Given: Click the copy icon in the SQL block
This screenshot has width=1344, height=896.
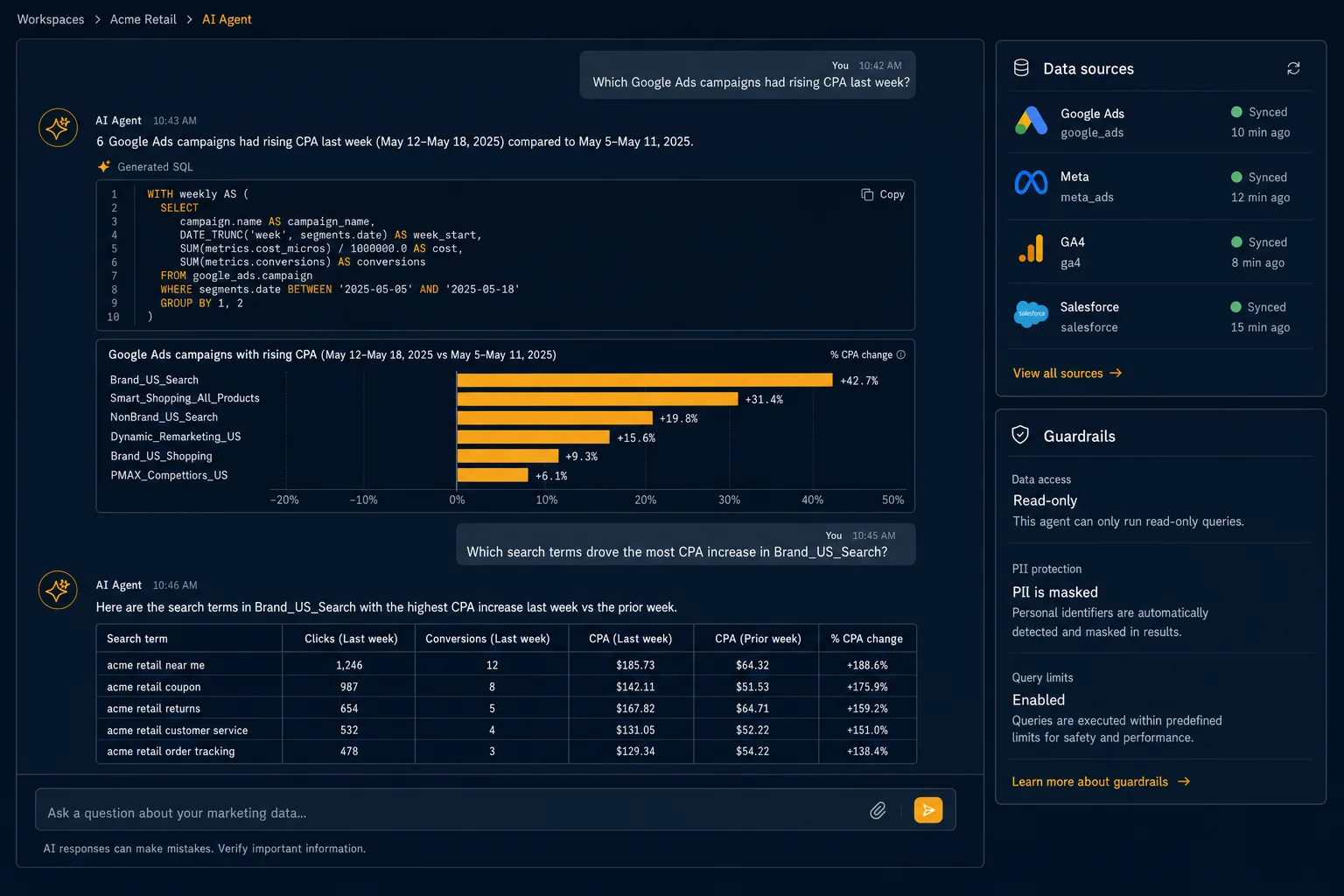Looking at the screenshot, I should click(867, 194).
